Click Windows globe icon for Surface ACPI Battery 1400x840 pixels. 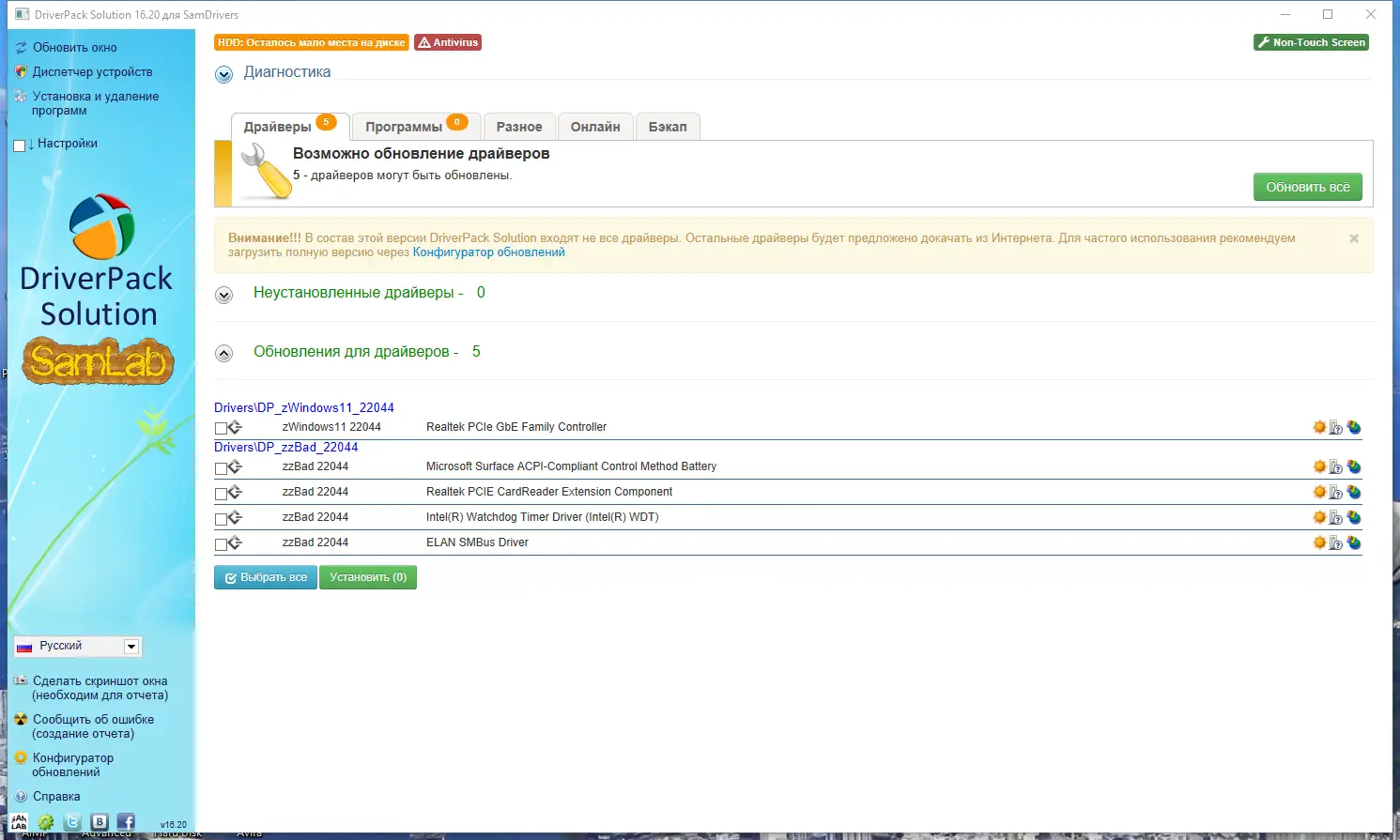point(1354,466)
